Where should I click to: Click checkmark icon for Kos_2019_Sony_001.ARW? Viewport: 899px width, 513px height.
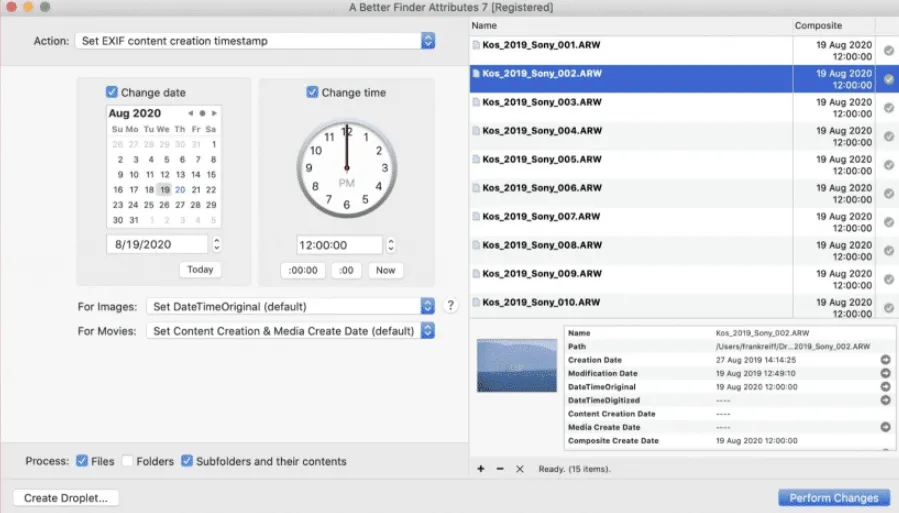[x=889, y=50]
